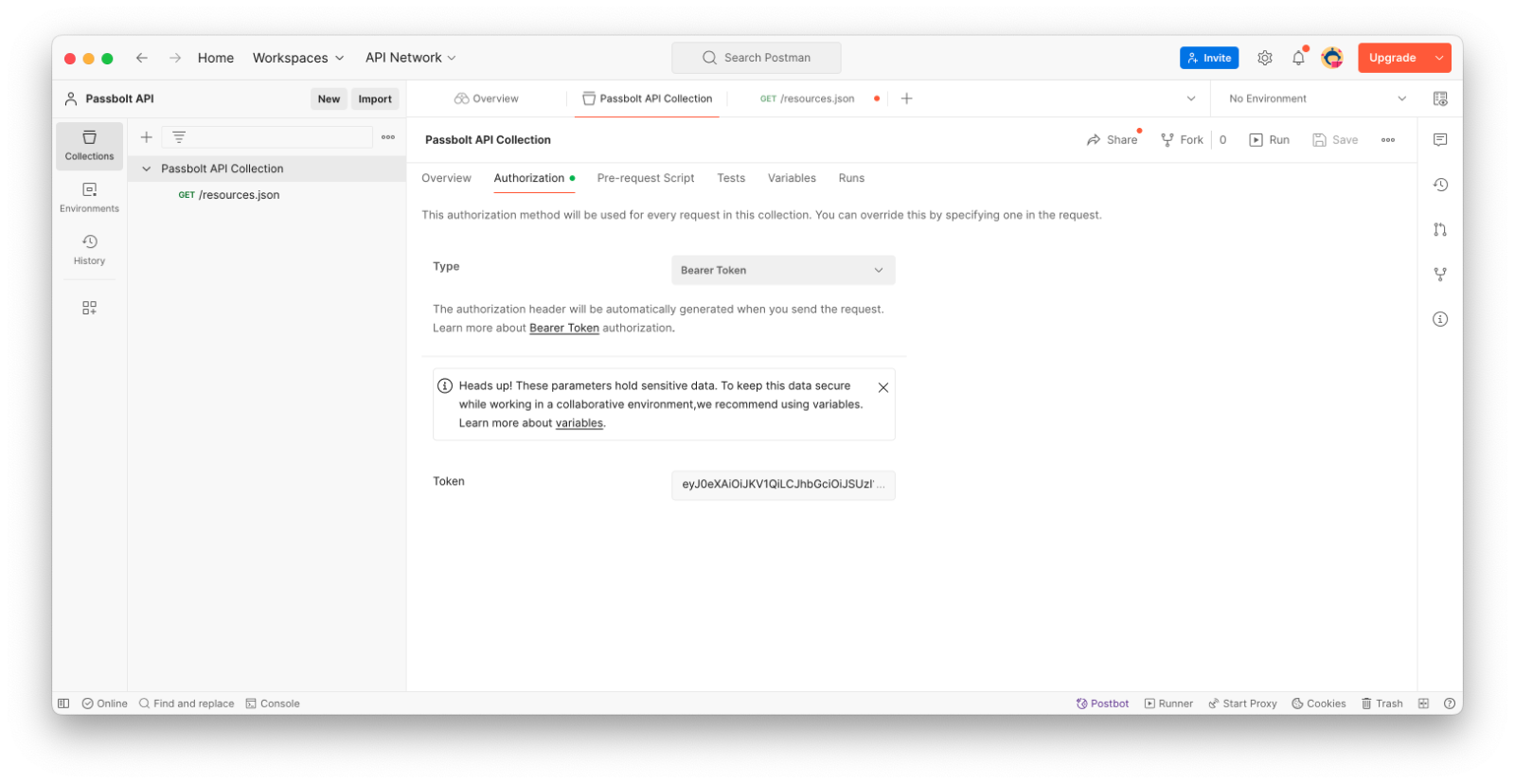Click Home in the top bar
The width and height of the screenshot is (1515, 784).
tap(216, 58)
